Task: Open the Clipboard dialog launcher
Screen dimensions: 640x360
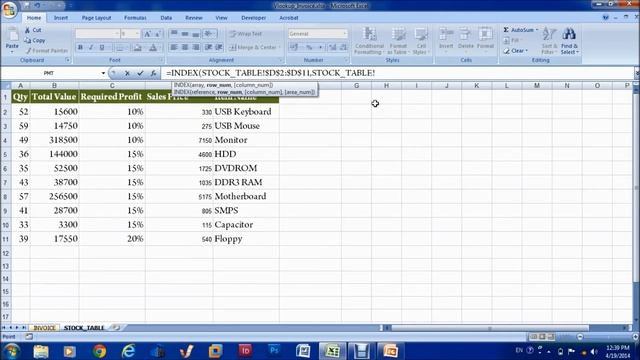Action: (x=68, y=60)
